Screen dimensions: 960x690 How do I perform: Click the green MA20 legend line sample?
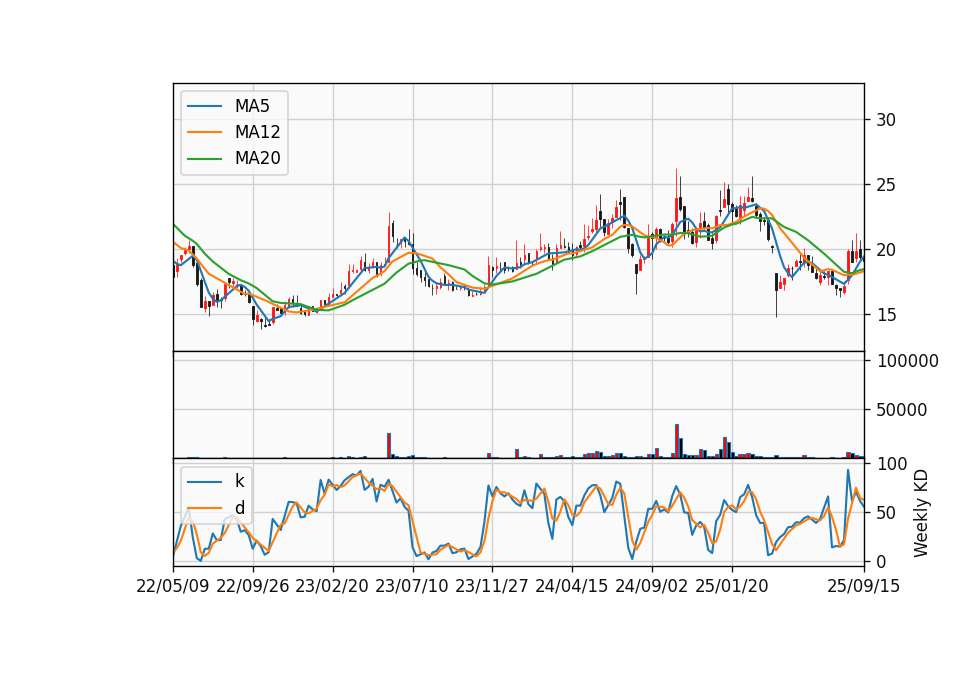click(x=204, y=158)
